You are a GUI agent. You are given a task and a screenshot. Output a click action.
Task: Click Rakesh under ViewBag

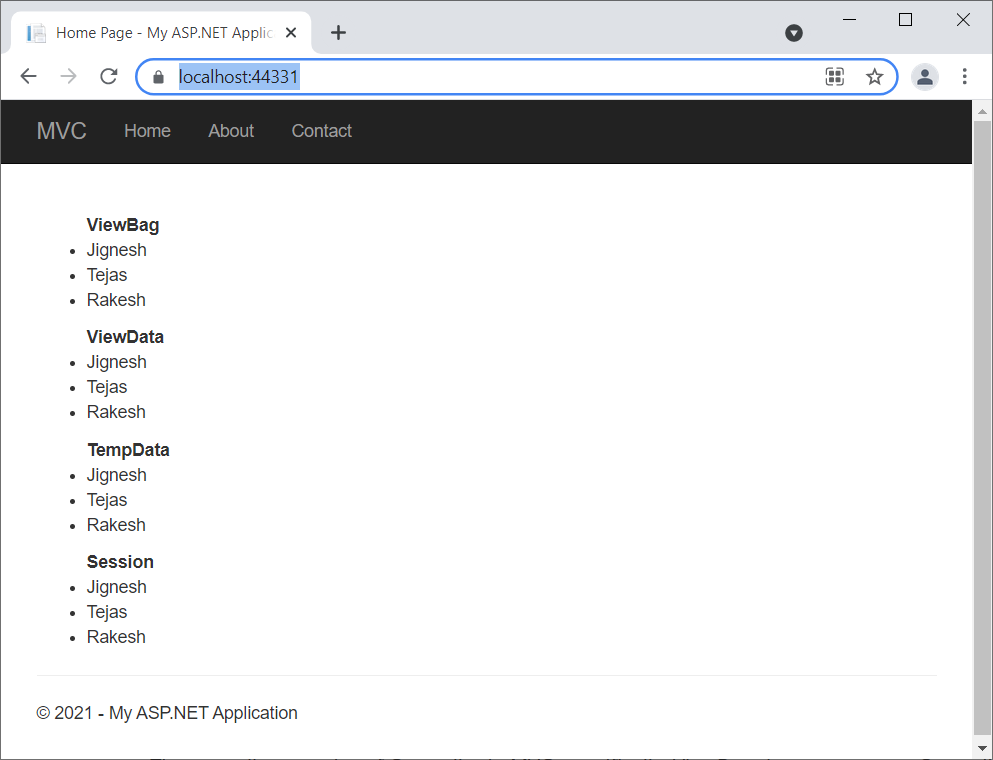point(116,300)
